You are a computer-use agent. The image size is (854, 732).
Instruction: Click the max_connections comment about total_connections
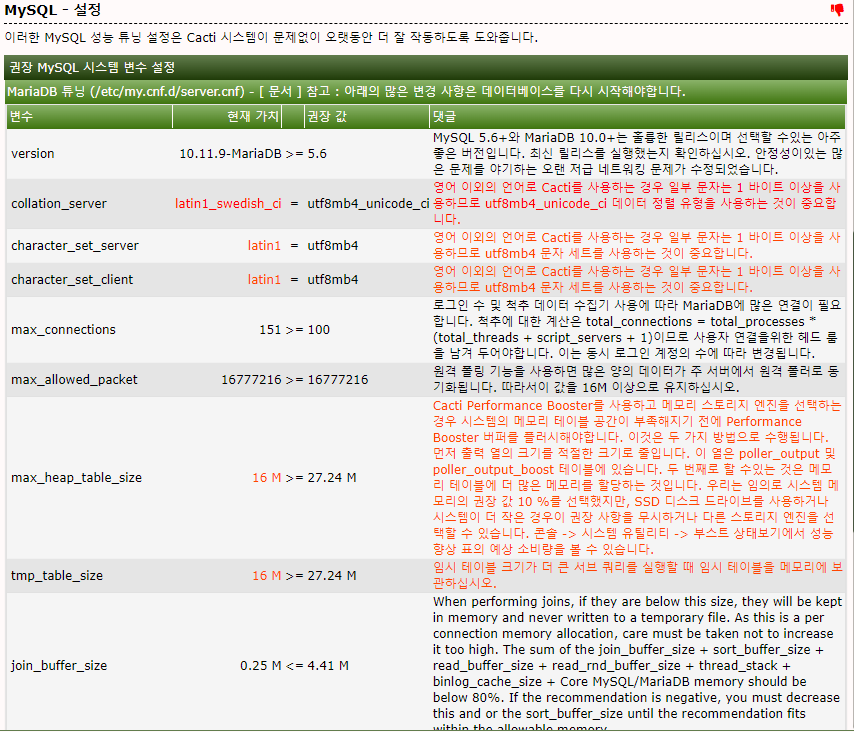(636, 330)
